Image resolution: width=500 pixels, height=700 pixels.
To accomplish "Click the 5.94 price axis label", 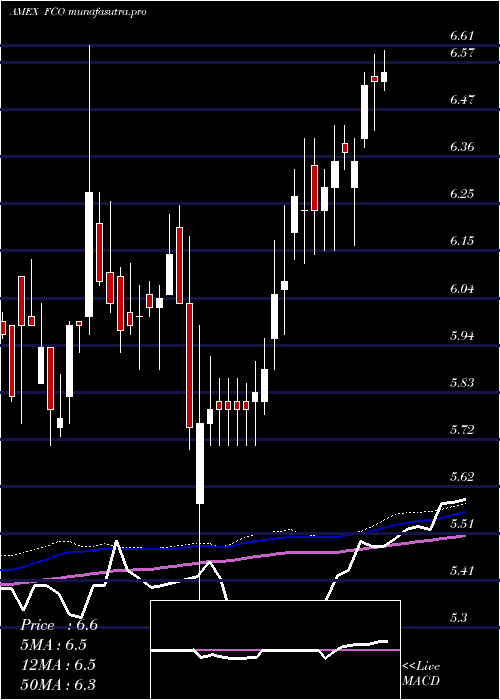I will tap(462, 336).
